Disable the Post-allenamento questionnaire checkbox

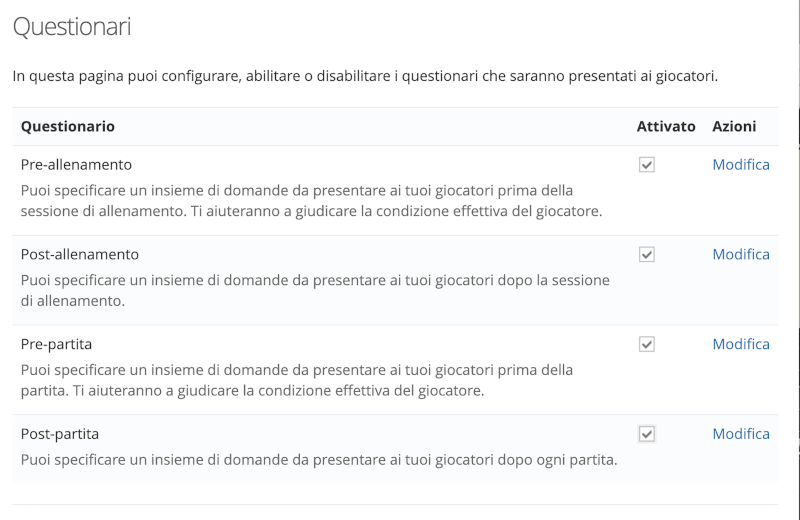click(x=647, y=255)
